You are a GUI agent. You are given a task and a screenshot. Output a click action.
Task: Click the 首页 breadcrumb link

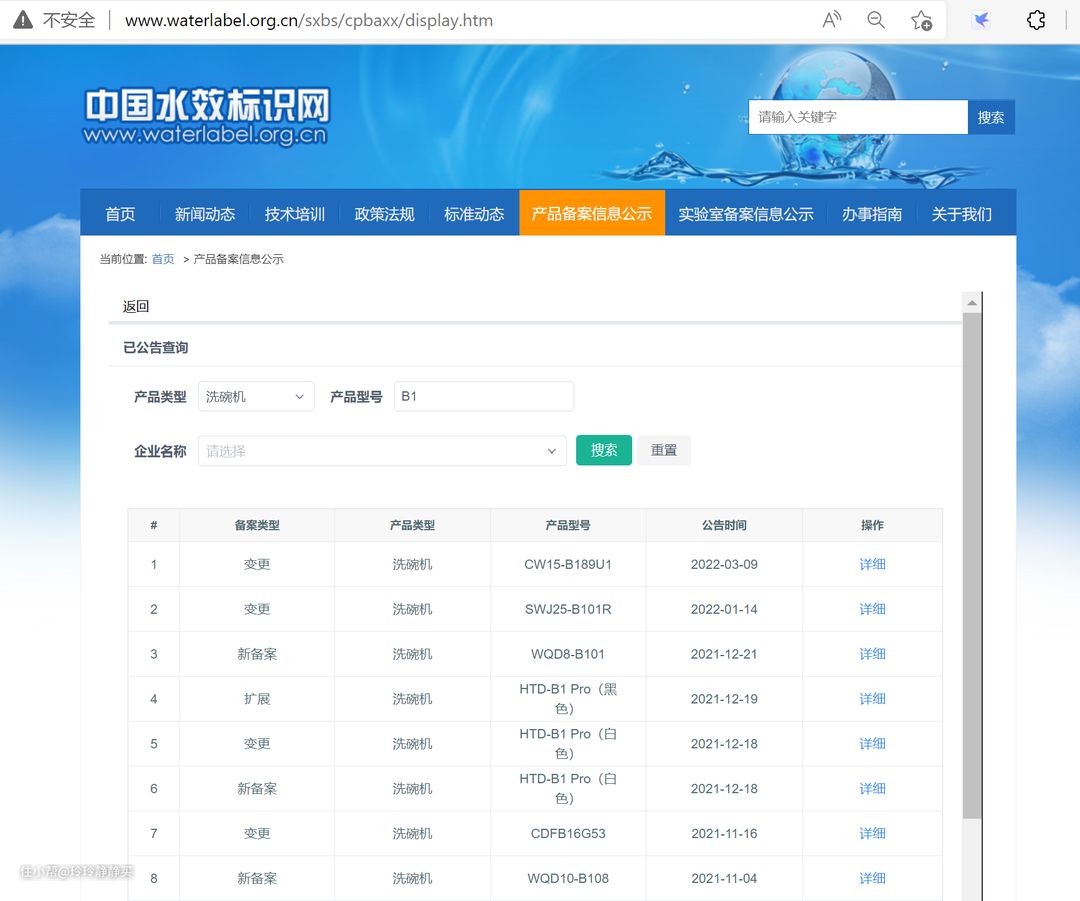click(x=162, y=259)
